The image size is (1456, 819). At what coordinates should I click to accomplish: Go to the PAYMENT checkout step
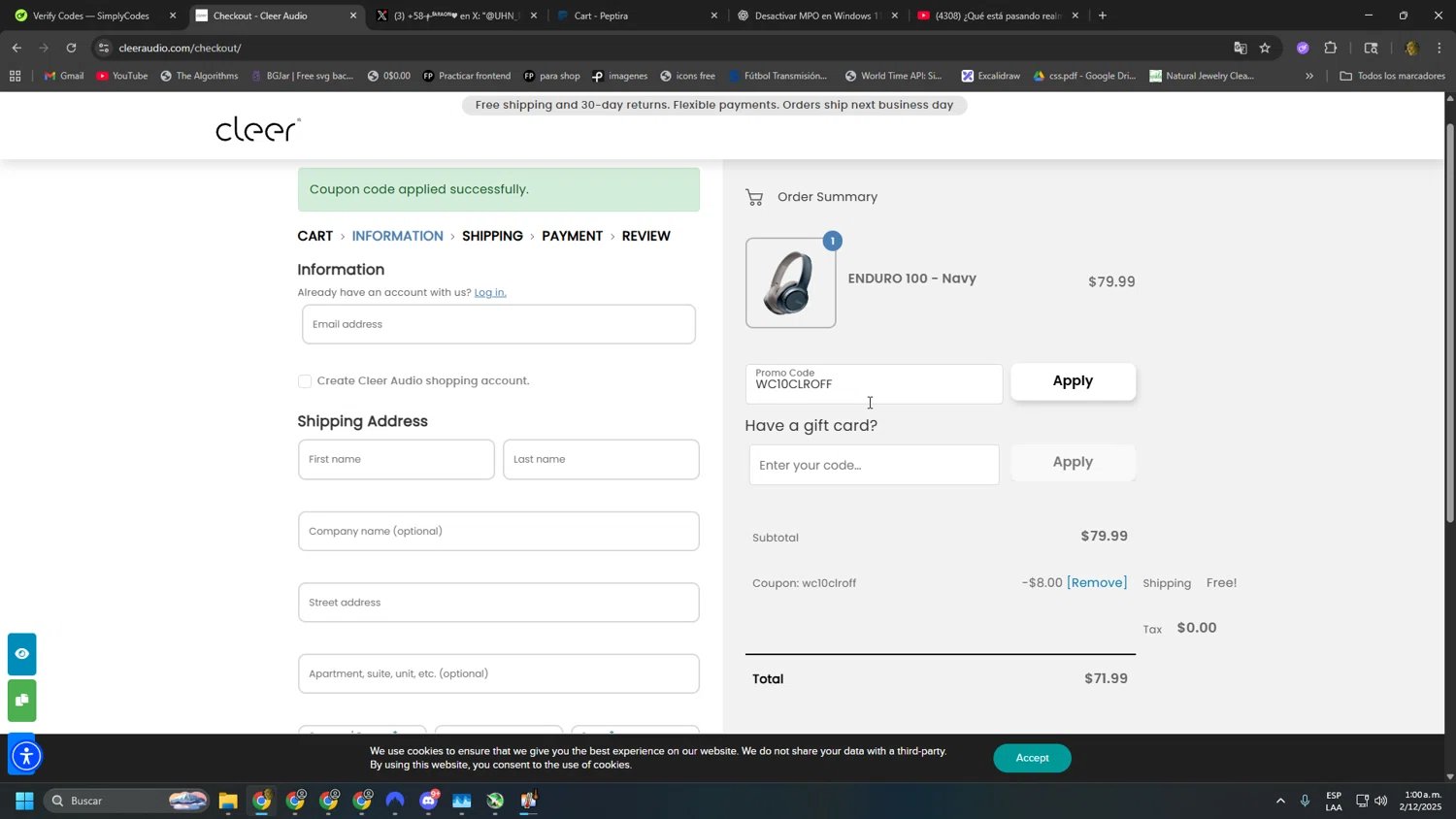[573, 236]
